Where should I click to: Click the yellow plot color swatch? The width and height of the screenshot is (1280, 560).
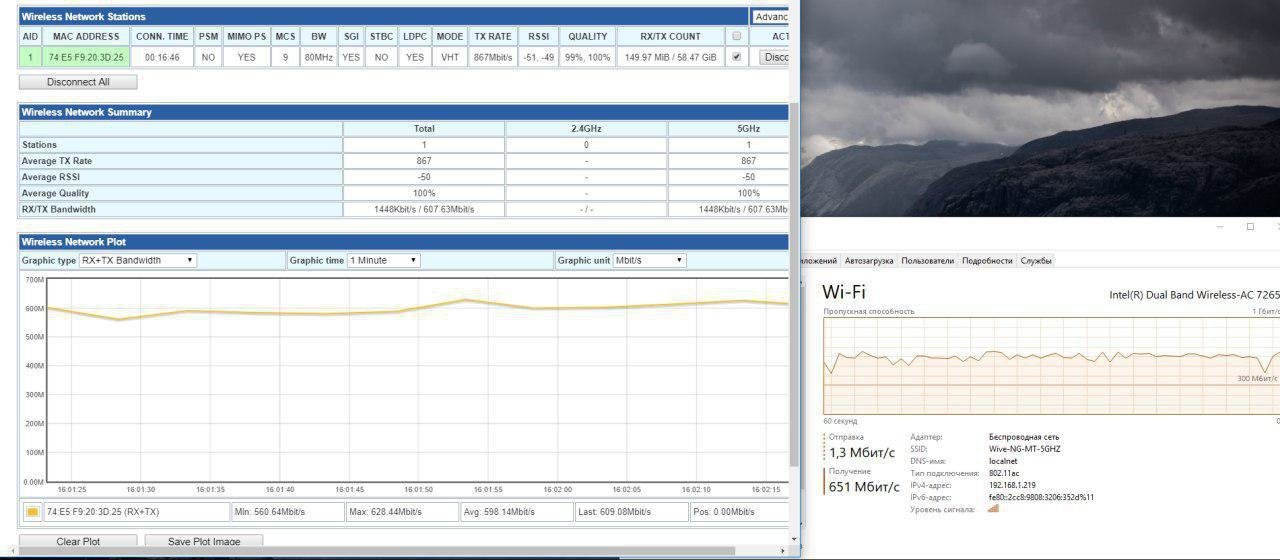click(32, 512)
